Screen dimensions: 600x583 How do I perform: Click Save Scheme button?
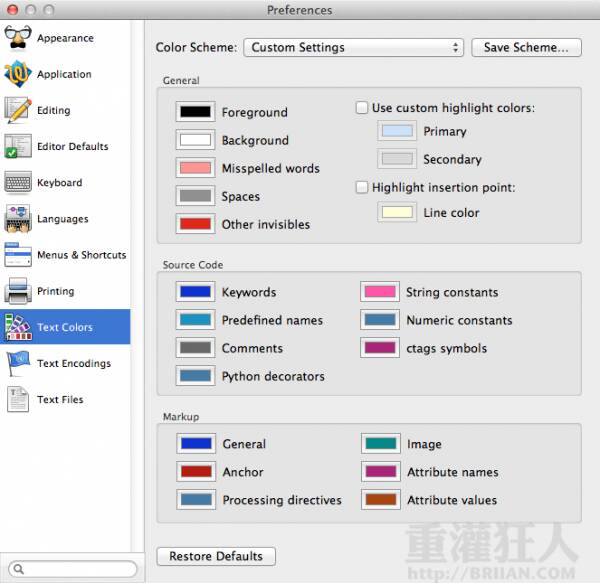pyautogui.click(x=526, y=47)
